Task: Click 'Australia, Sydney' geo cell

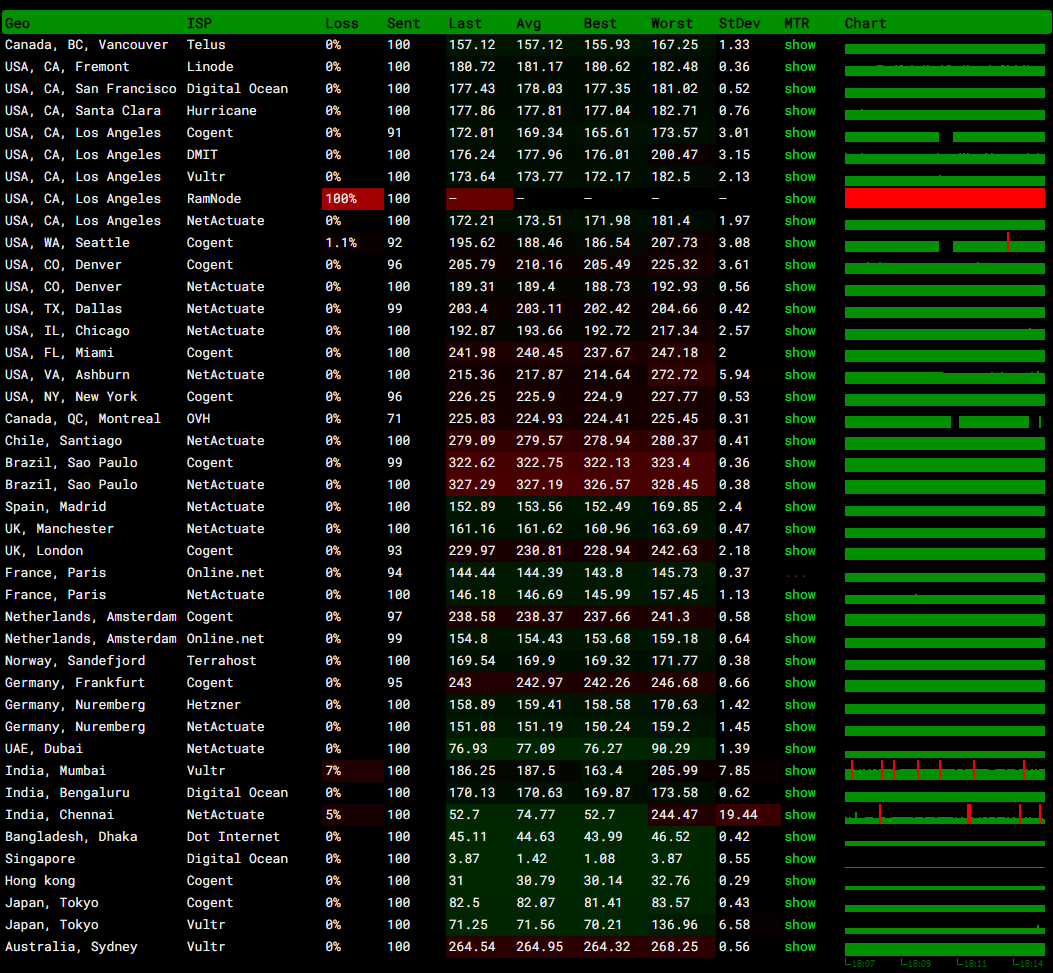Action: 71,947
